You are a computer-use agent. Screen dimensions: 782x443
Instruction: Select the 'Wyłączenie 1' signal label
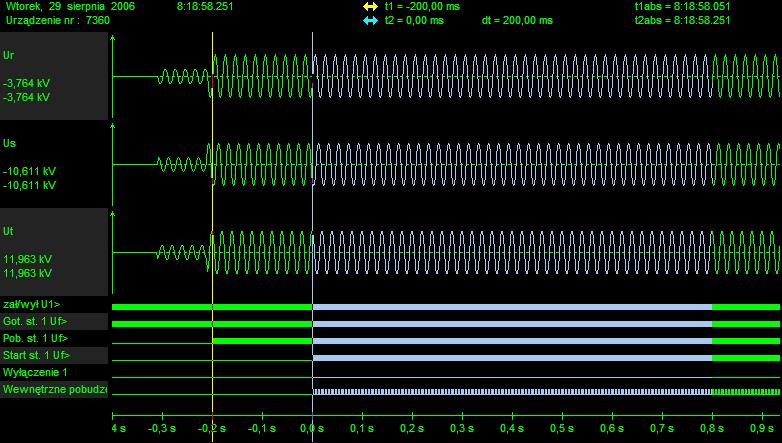(x=35, y=372)
